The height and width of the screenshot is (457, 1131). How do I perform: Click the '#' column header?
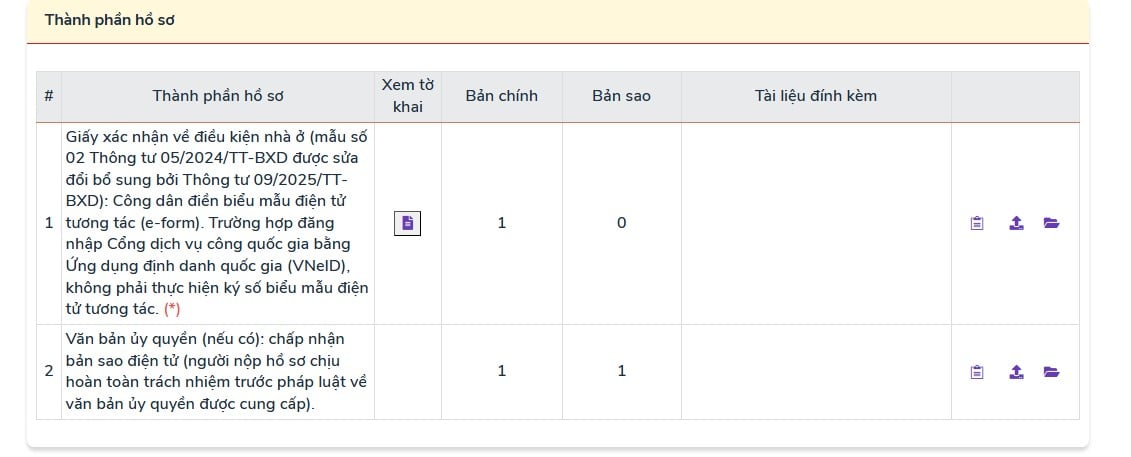click(48, 96)
